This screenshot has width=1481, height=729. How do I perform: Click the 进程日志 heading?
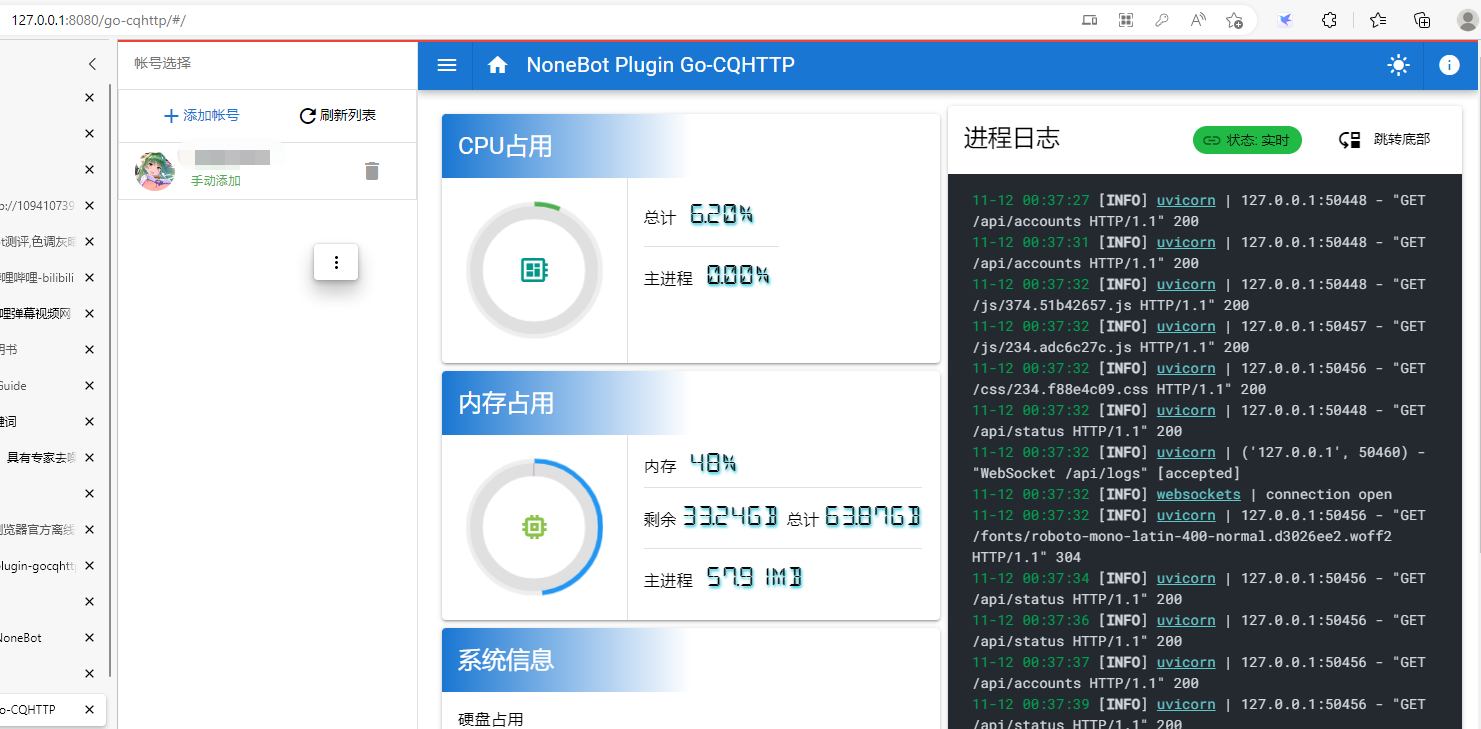(1012, 139)
